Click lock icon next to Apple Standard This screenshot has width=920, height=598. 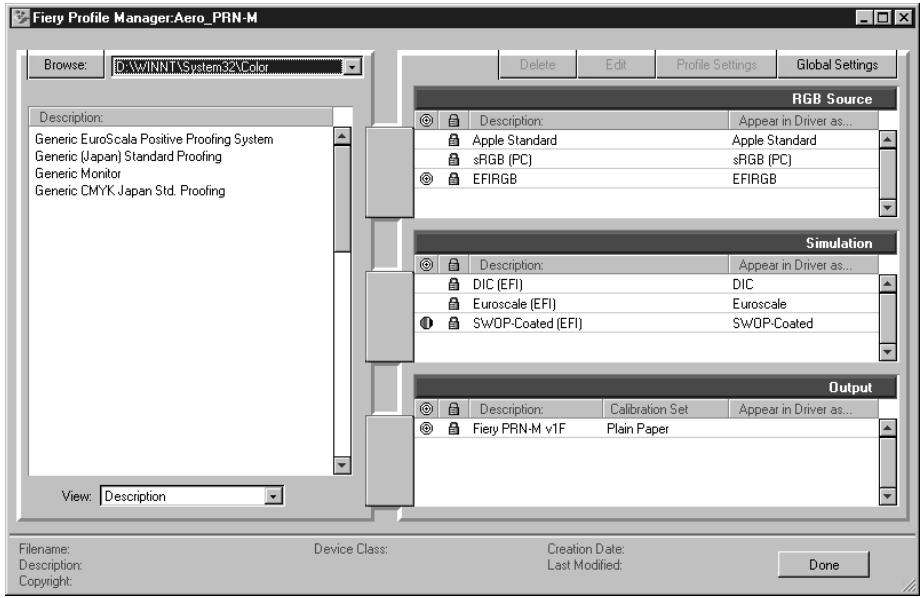454,140
